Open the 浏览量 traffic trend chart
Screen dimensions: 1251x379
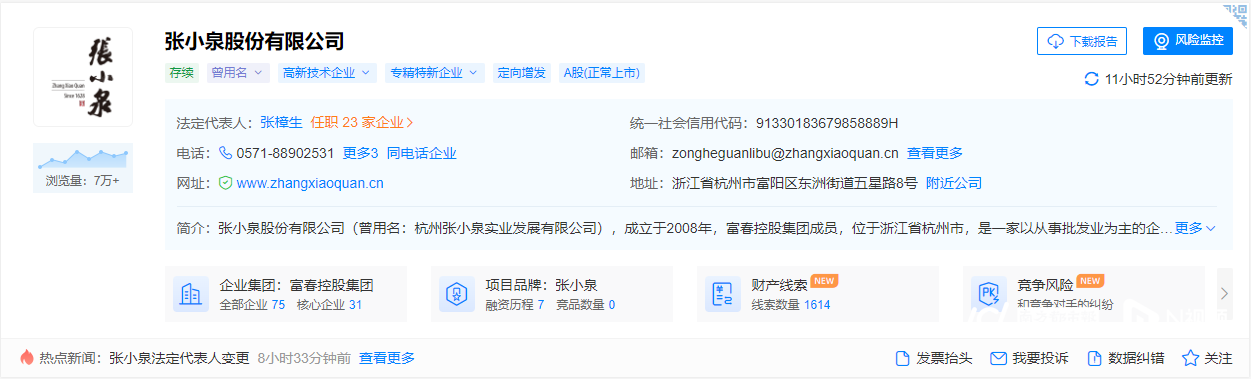click(x=83, y=167)
